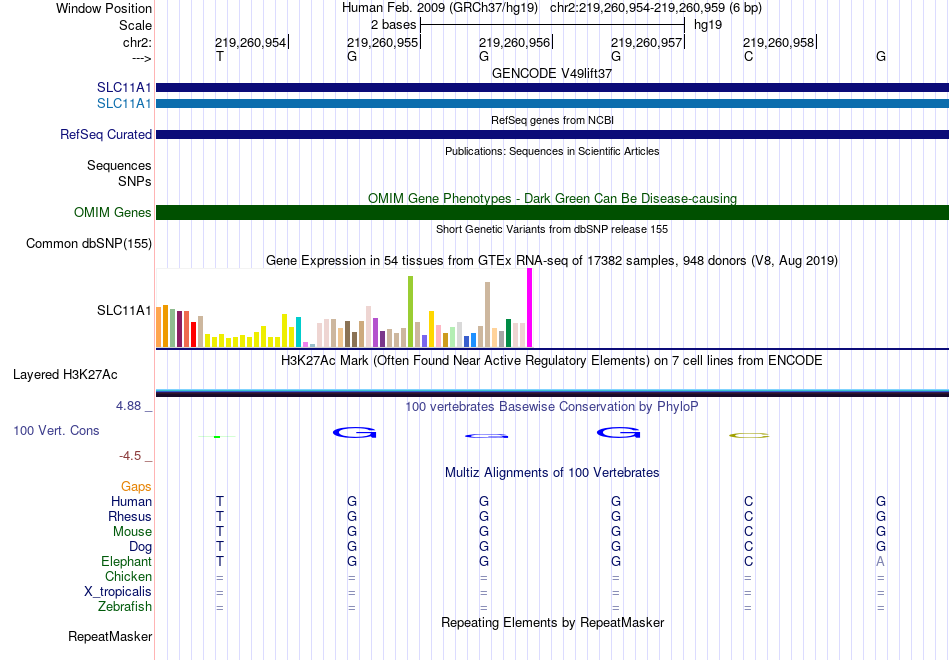This screenshot has width=950, height=660.
Task: Click the 219,260,955 ruler coordinate
Action: tap(382, 42)
